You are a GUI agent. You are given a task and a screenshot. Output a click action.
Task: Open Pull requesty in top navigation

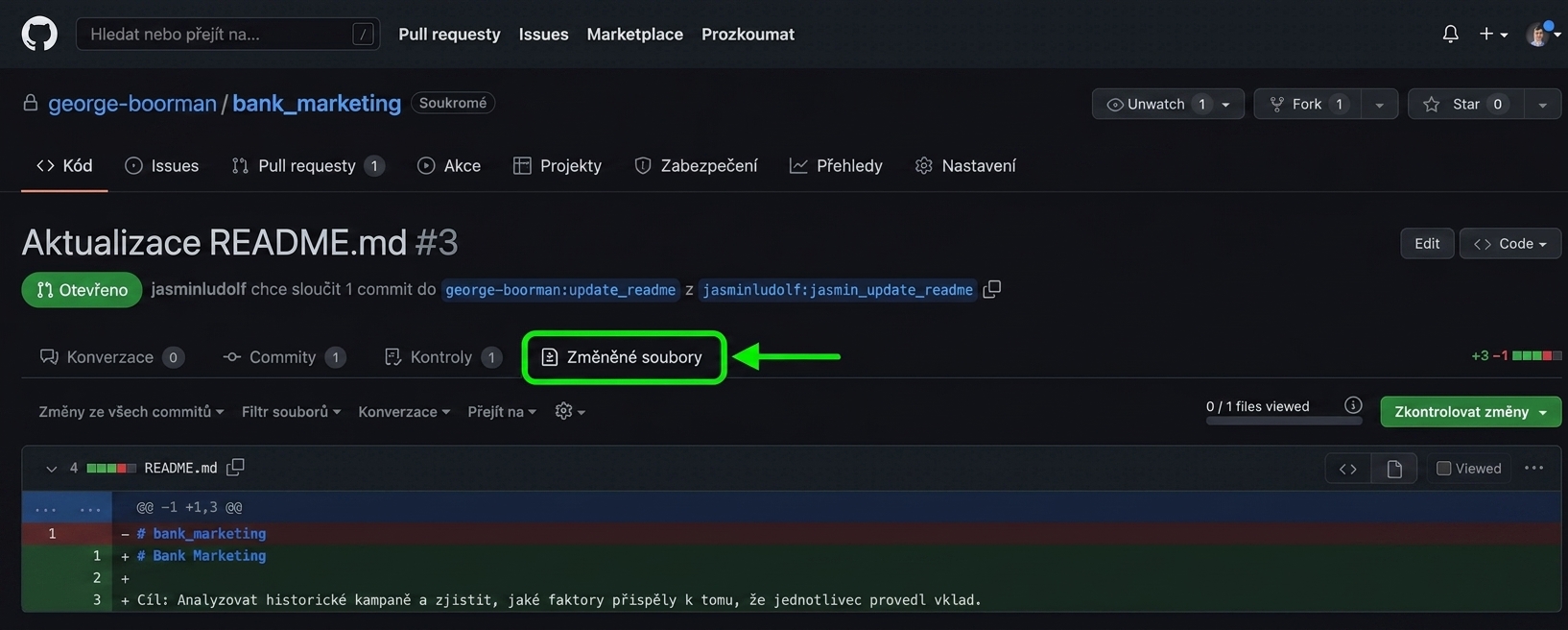[449, 34]
